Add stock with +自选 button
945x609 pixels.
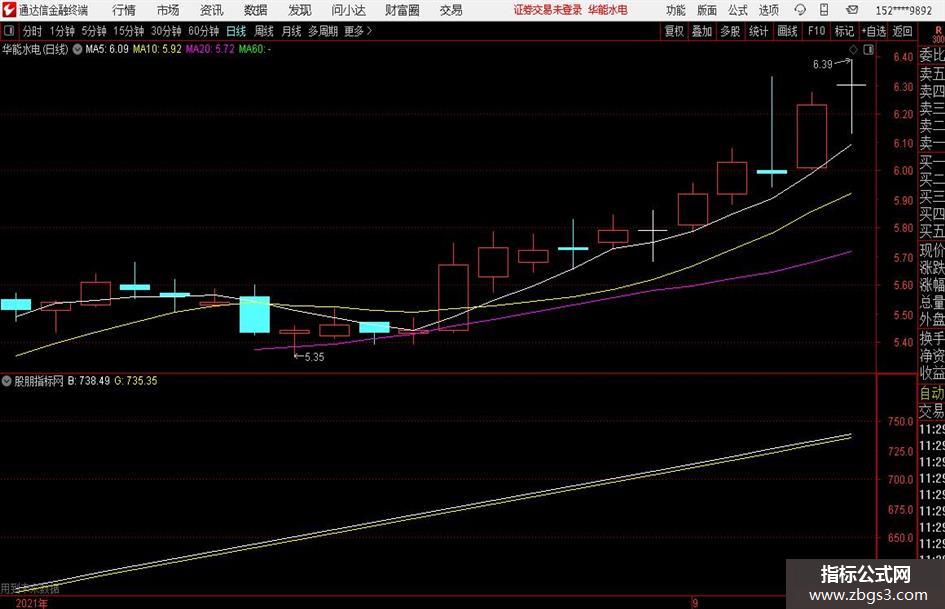click(873, 31)
